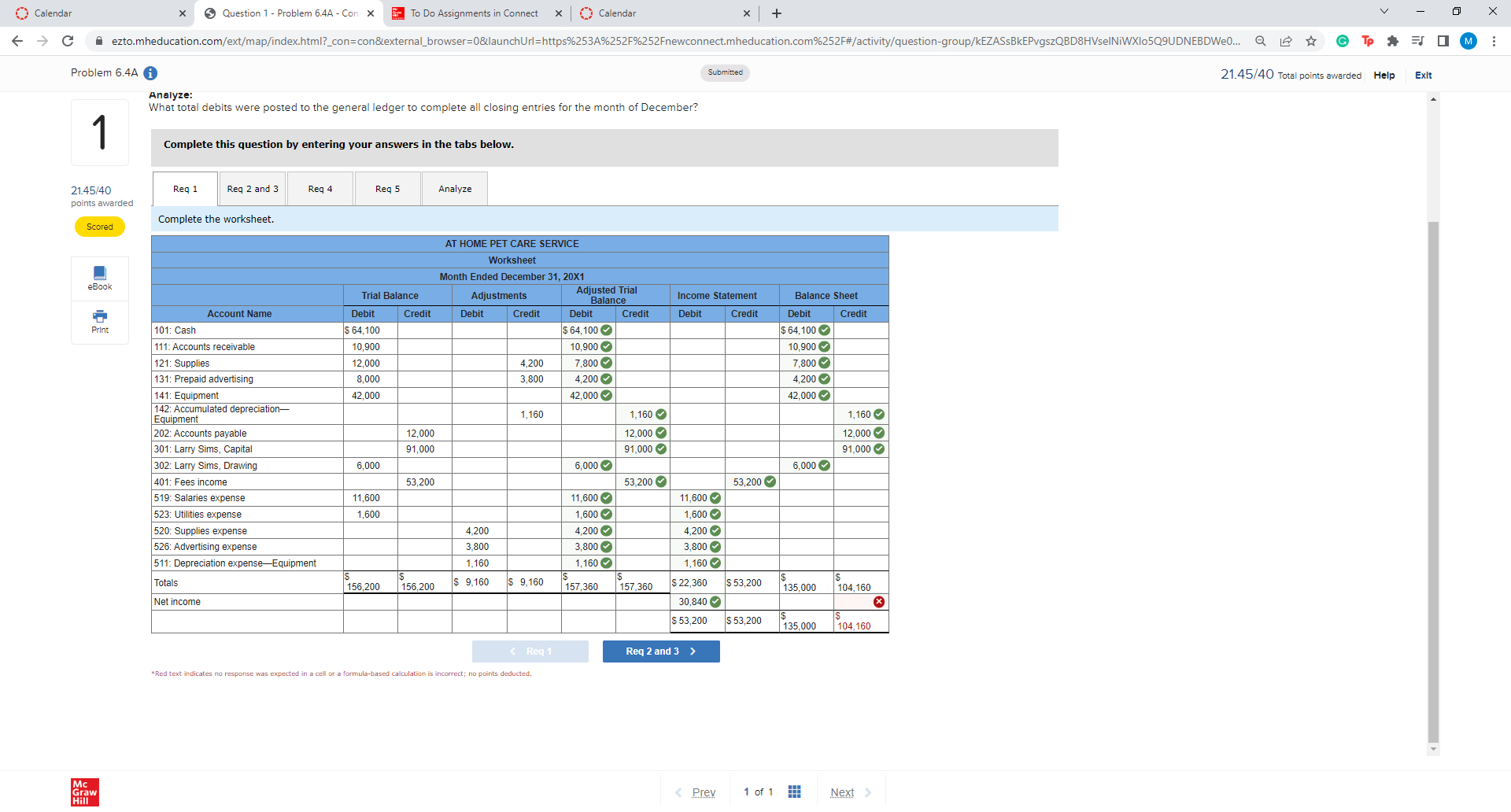Bookmark this page with the star icon

click(x=1311, y=41)
